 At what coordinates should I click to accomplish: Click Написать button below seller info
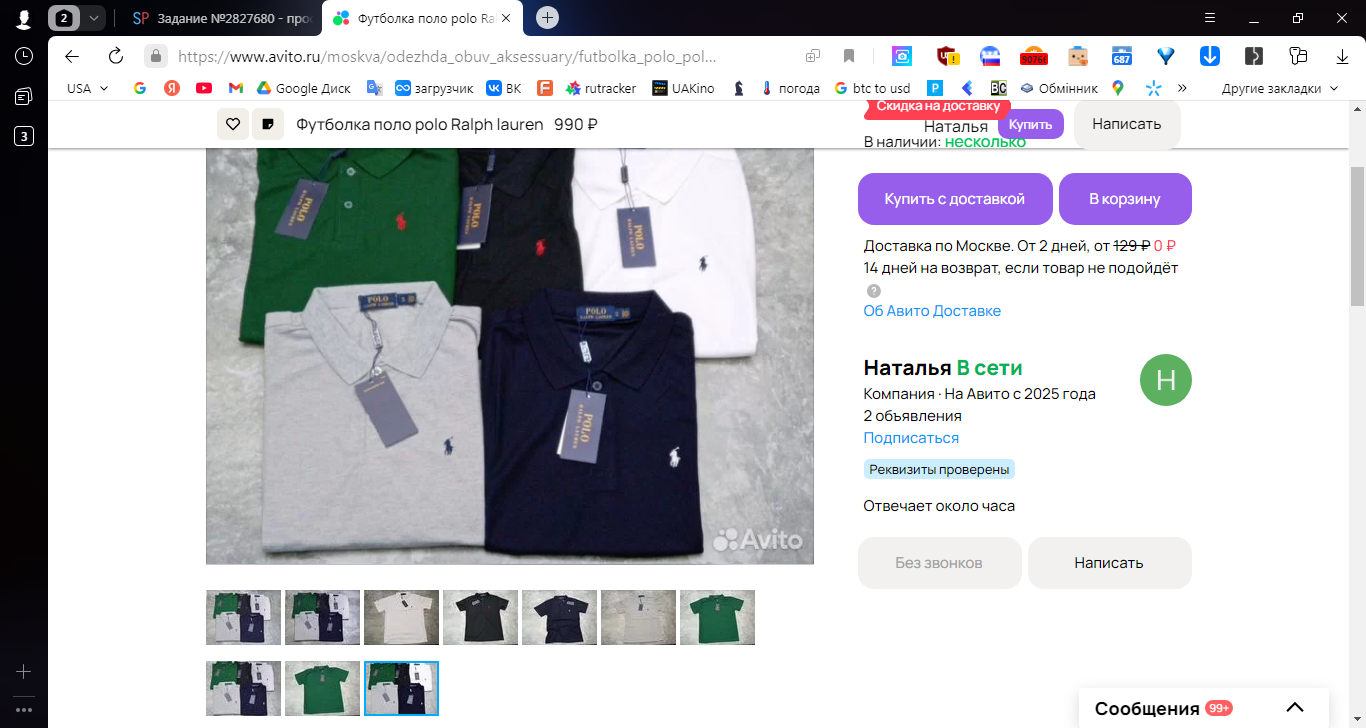coord(1109,563)
